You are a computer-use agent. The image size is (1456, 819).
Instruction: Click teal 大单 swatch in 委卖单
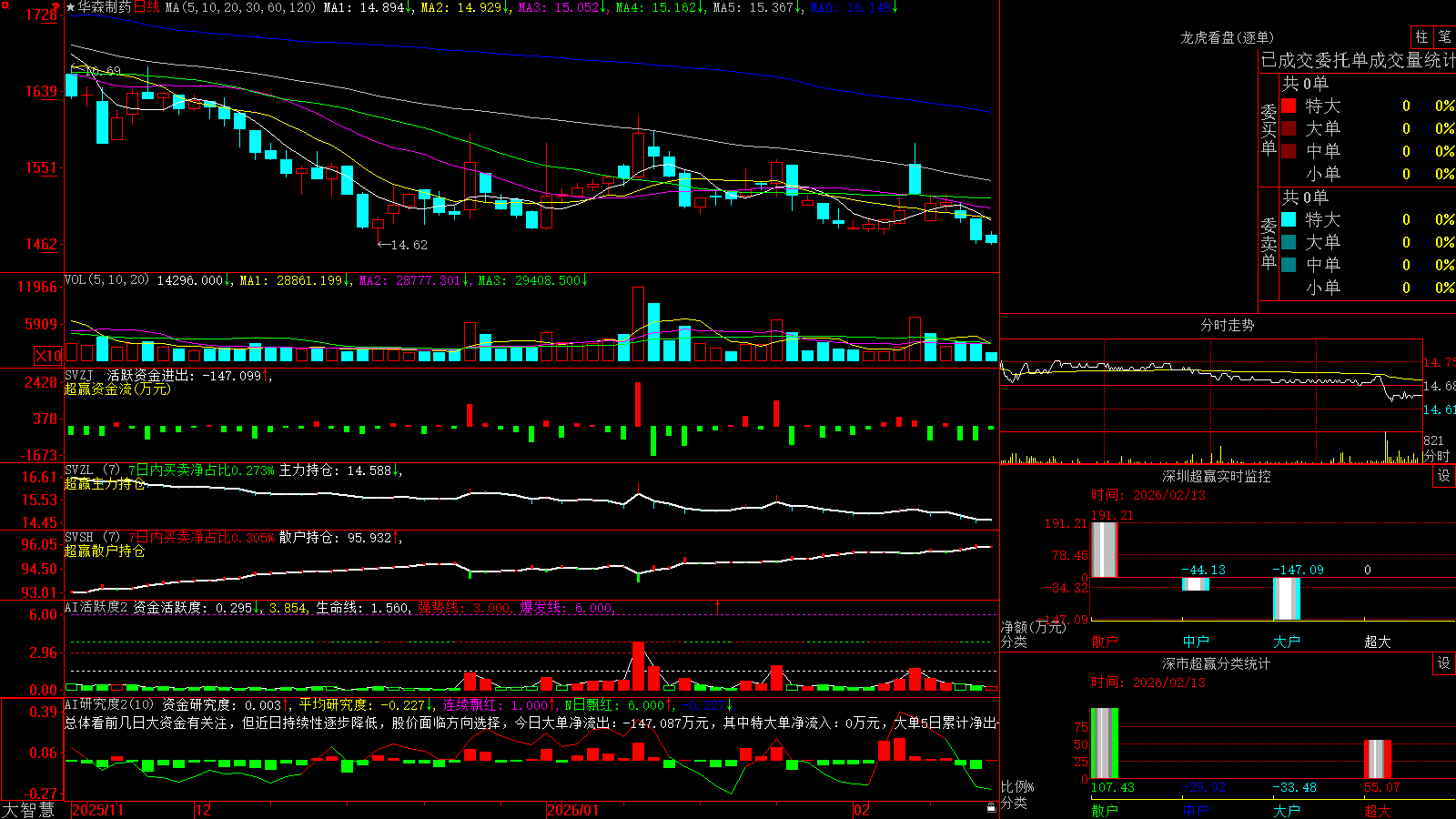(x=1289, y=242)
